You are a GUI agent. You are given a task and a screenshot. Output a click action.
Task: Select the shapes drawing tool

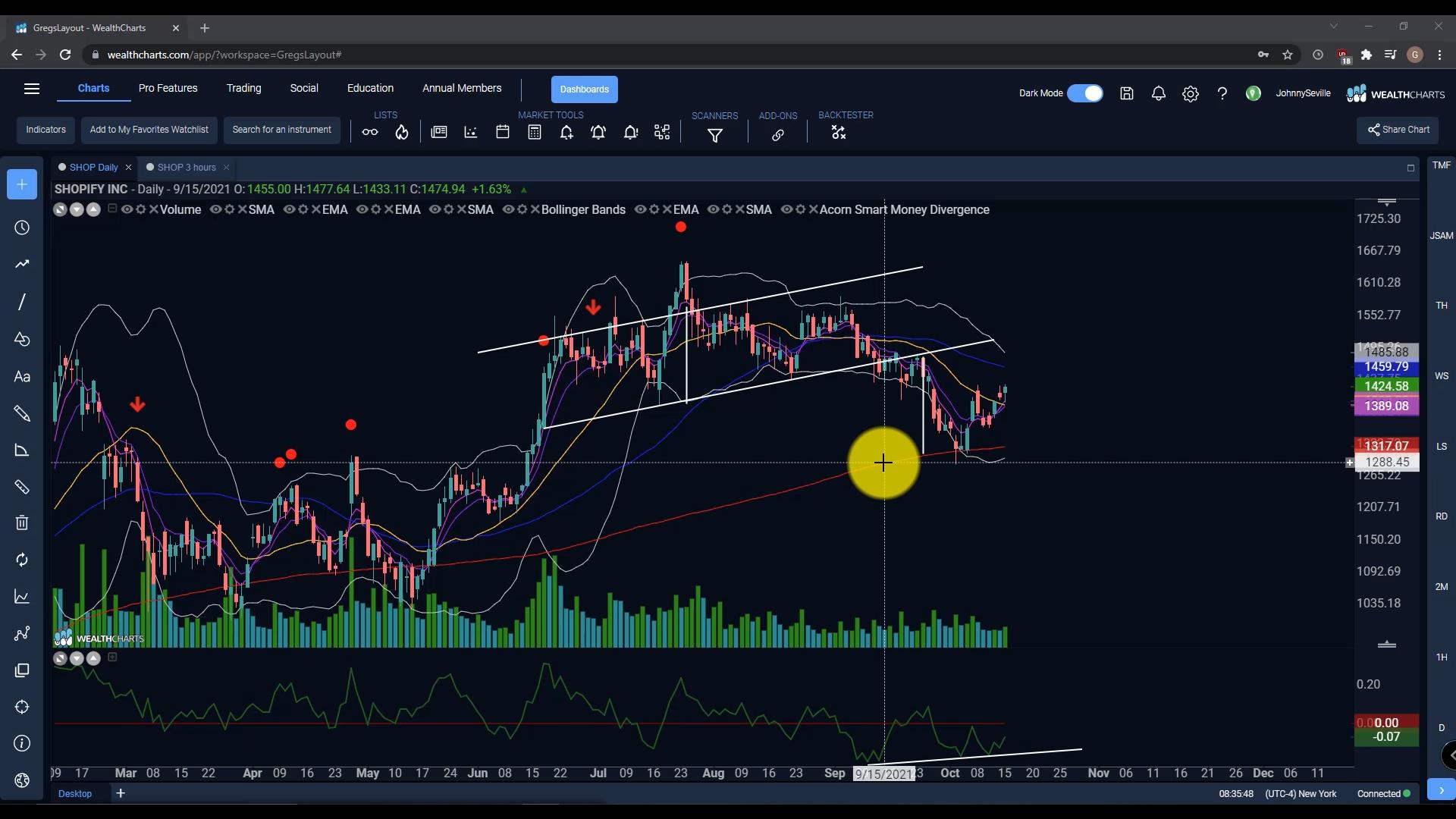click(x=22, y=339)
